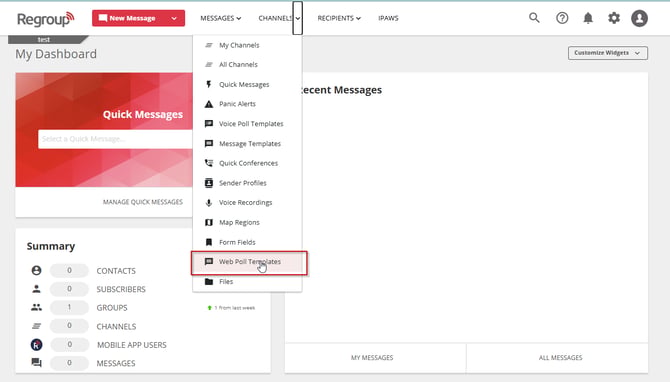670x382 pixels.
Task: Click the Channels icon in Summary
Action: click(x=36, y=326)
